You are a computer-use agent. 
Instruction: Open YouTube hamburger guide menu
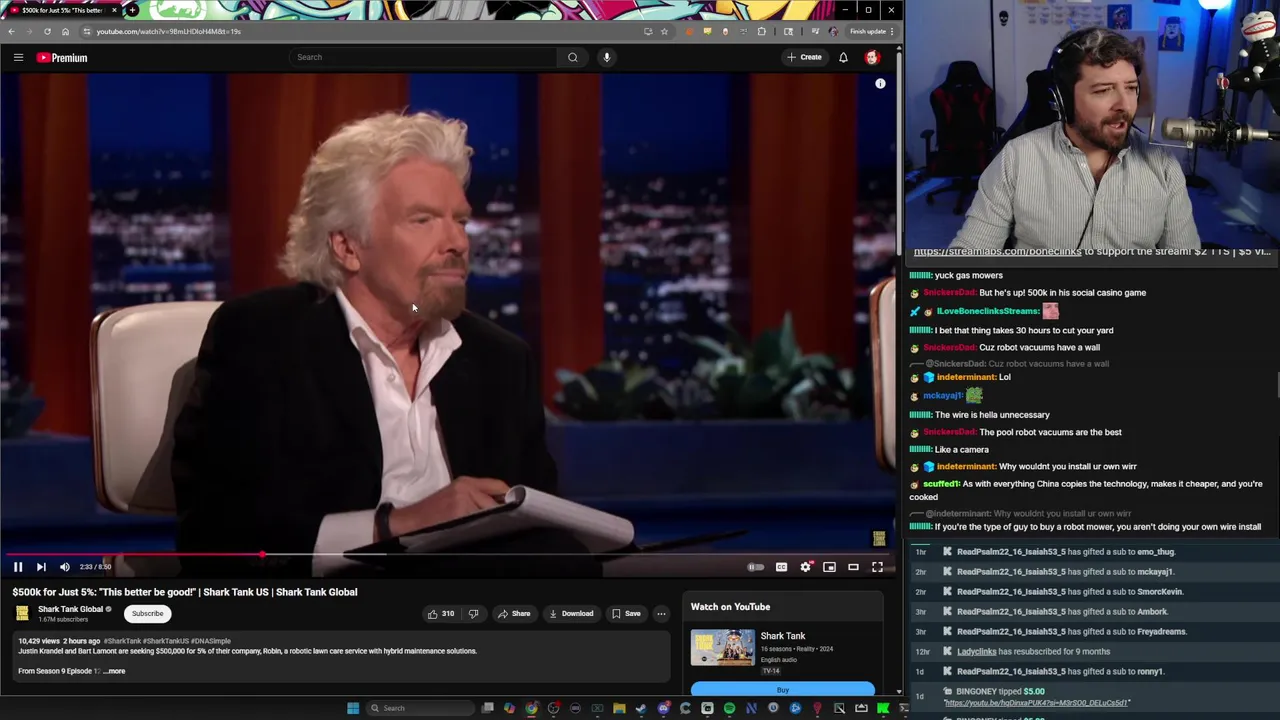[x=18, y=58]
